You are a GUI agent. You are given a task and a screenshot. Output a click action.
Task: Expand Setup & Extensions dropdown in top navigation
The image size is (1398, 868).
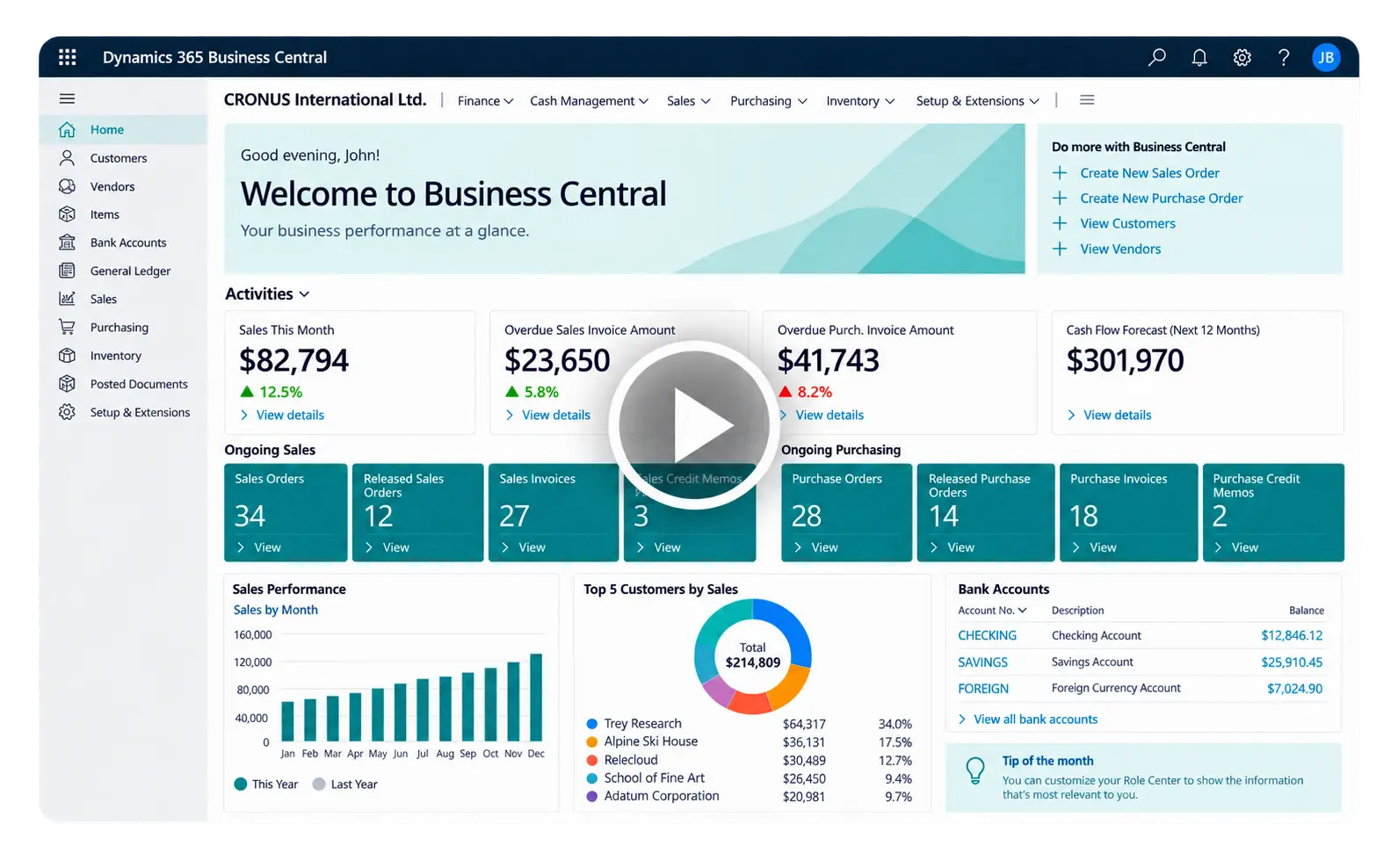tap(977, 101)
